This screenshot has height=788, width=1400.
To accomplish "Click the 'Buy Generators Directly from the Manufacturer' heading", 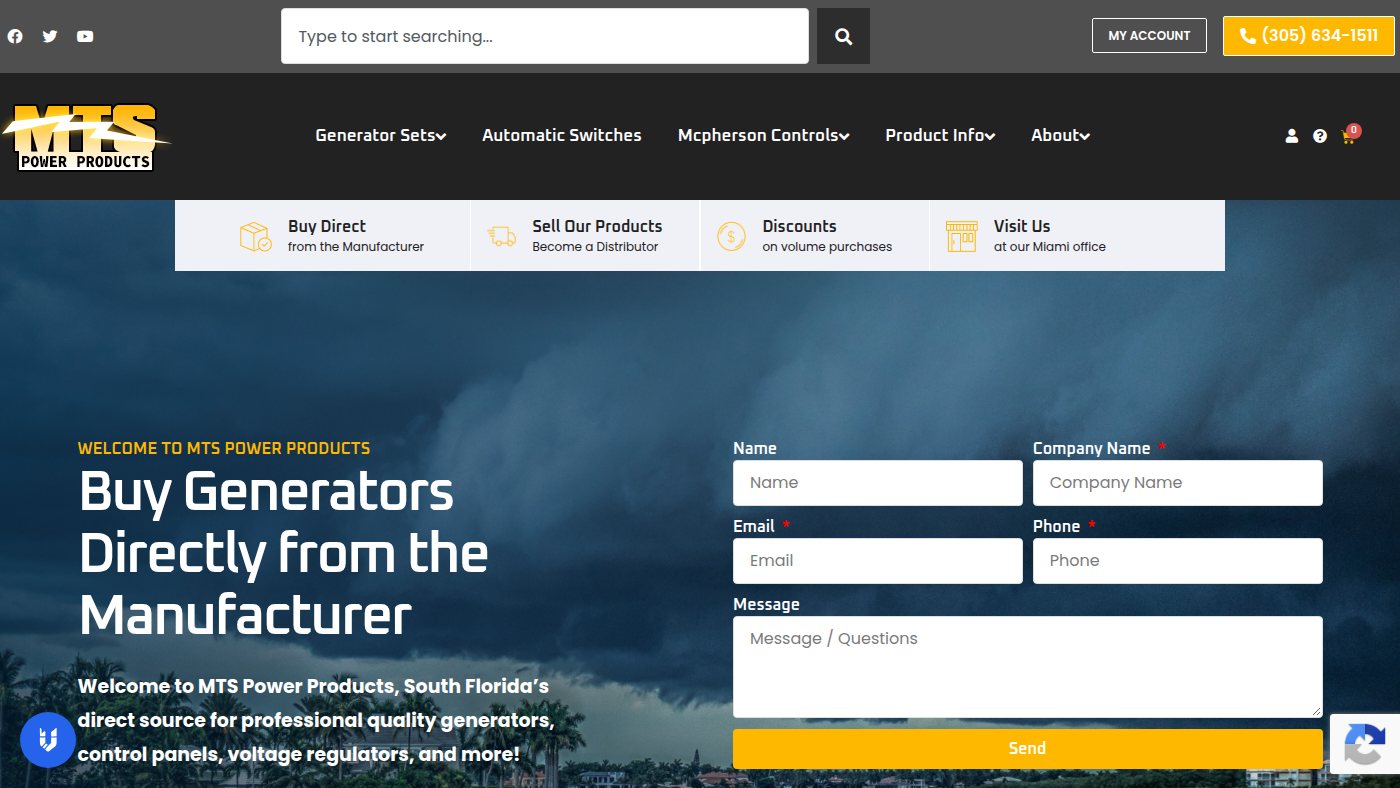I will coord(284,553).
